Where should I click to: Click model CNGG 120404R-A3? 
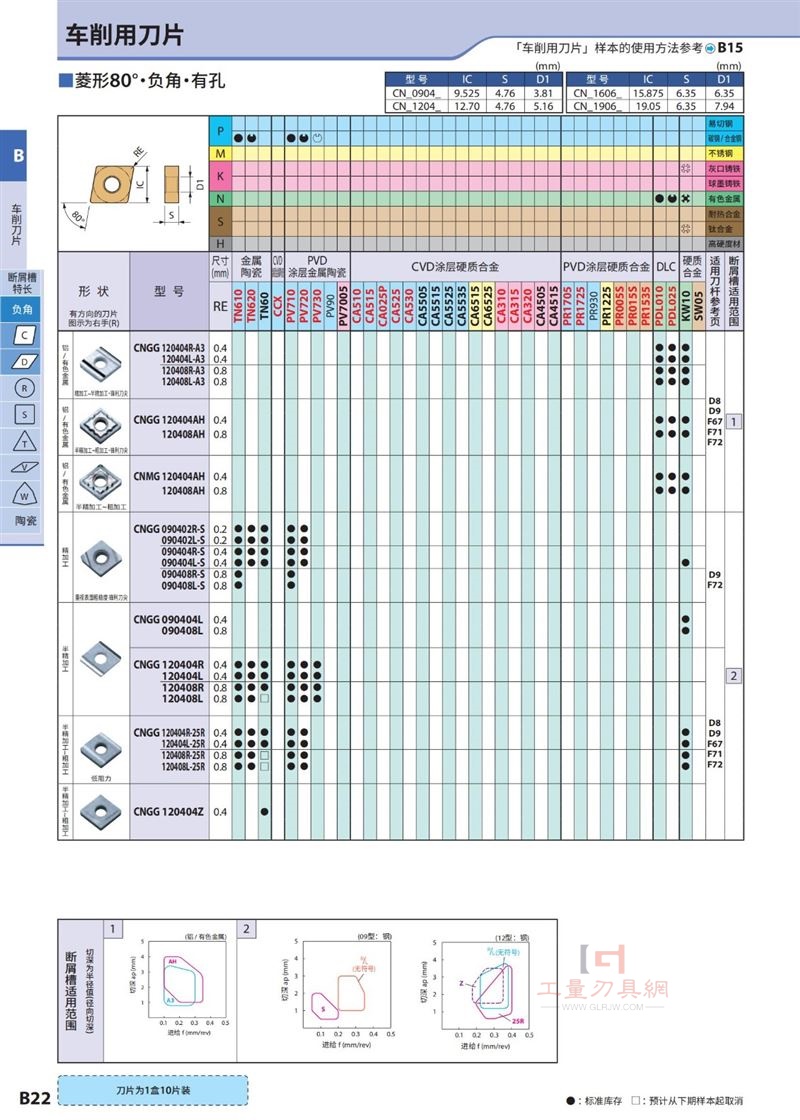[x=169, y=348]
